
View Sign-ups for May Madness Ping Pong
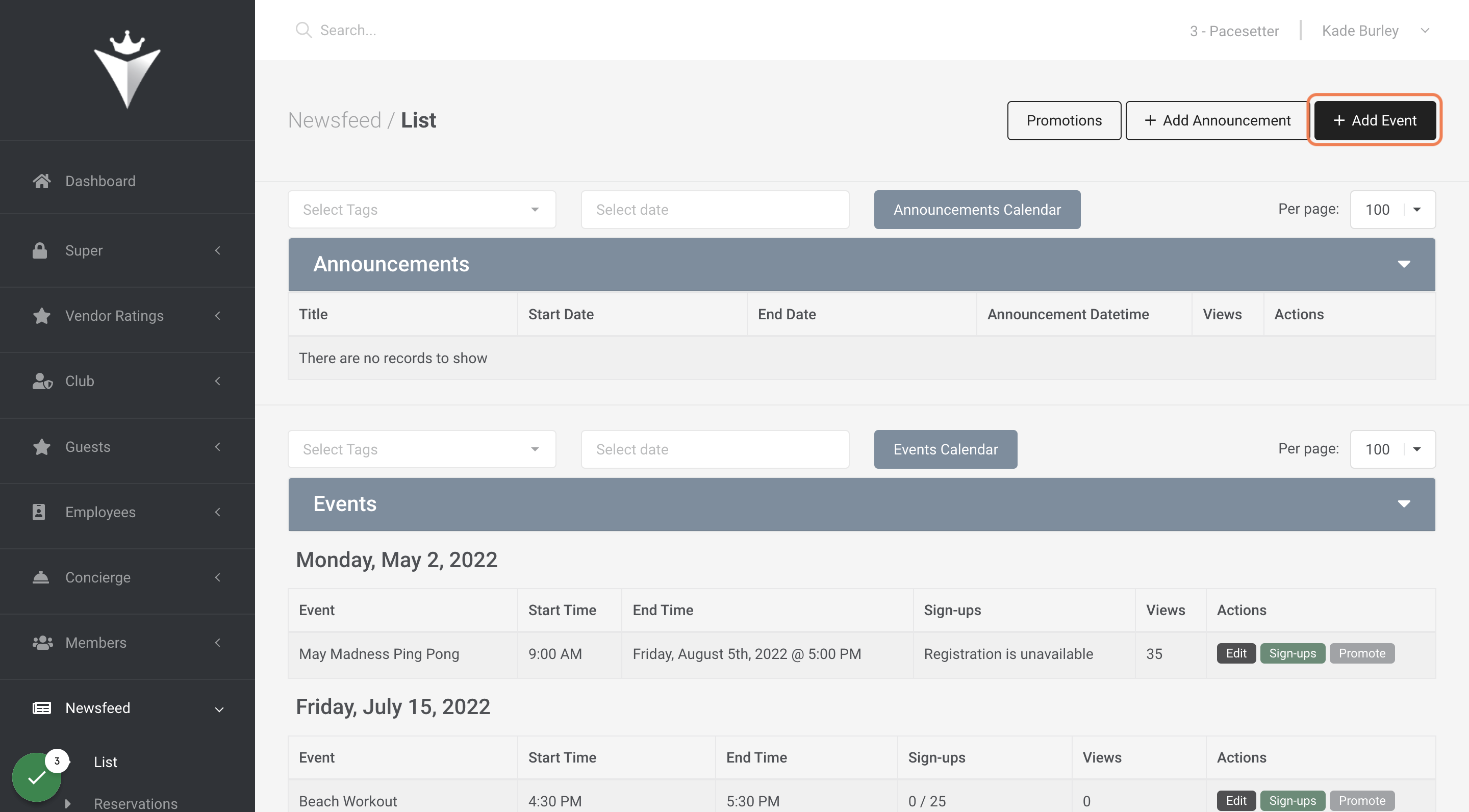[1292, 653]
